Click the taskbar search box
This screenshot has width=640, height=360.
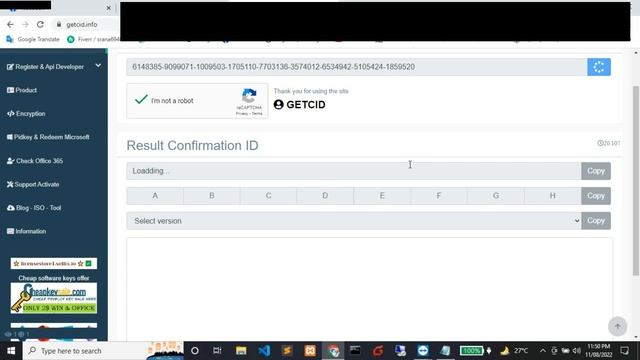(103, 351)
